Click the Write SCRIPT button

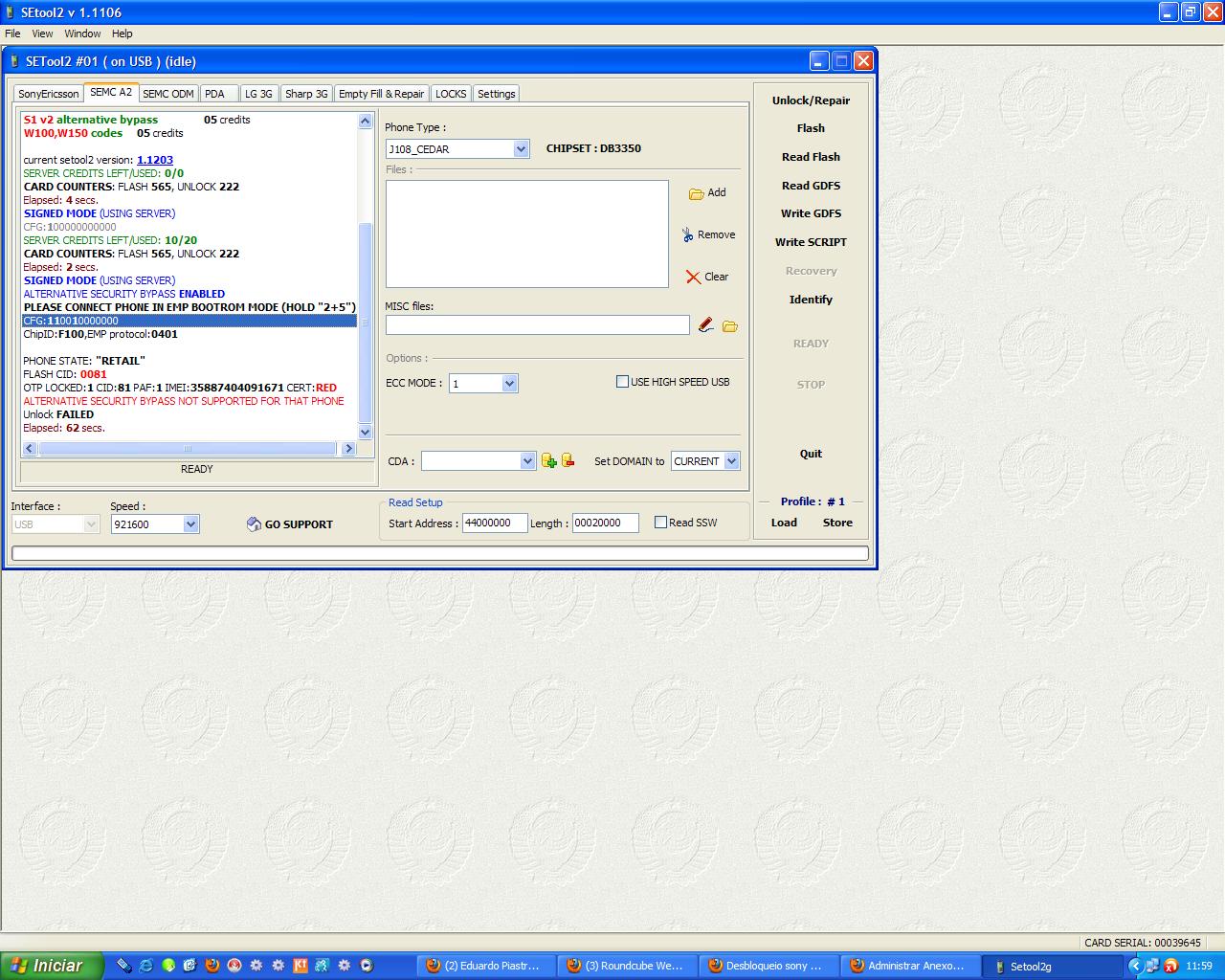click(x=811, y=242)
